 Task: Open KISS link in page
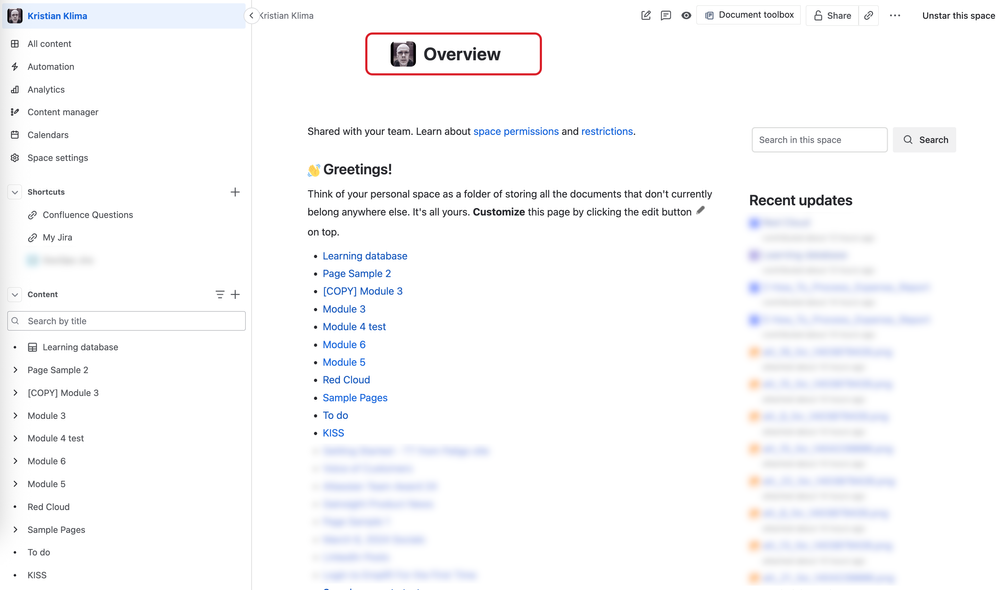point(333,433)
